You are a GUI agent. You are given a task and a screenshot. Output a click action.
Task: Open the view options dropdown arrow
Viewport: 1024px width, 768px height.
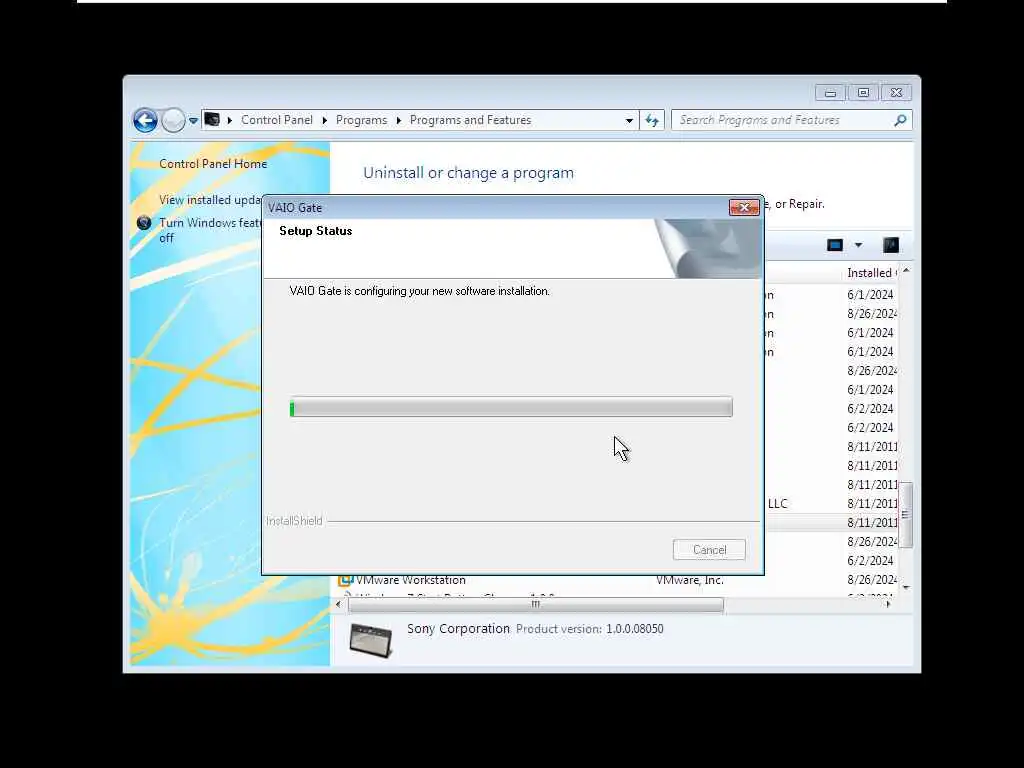coord(858,245)
